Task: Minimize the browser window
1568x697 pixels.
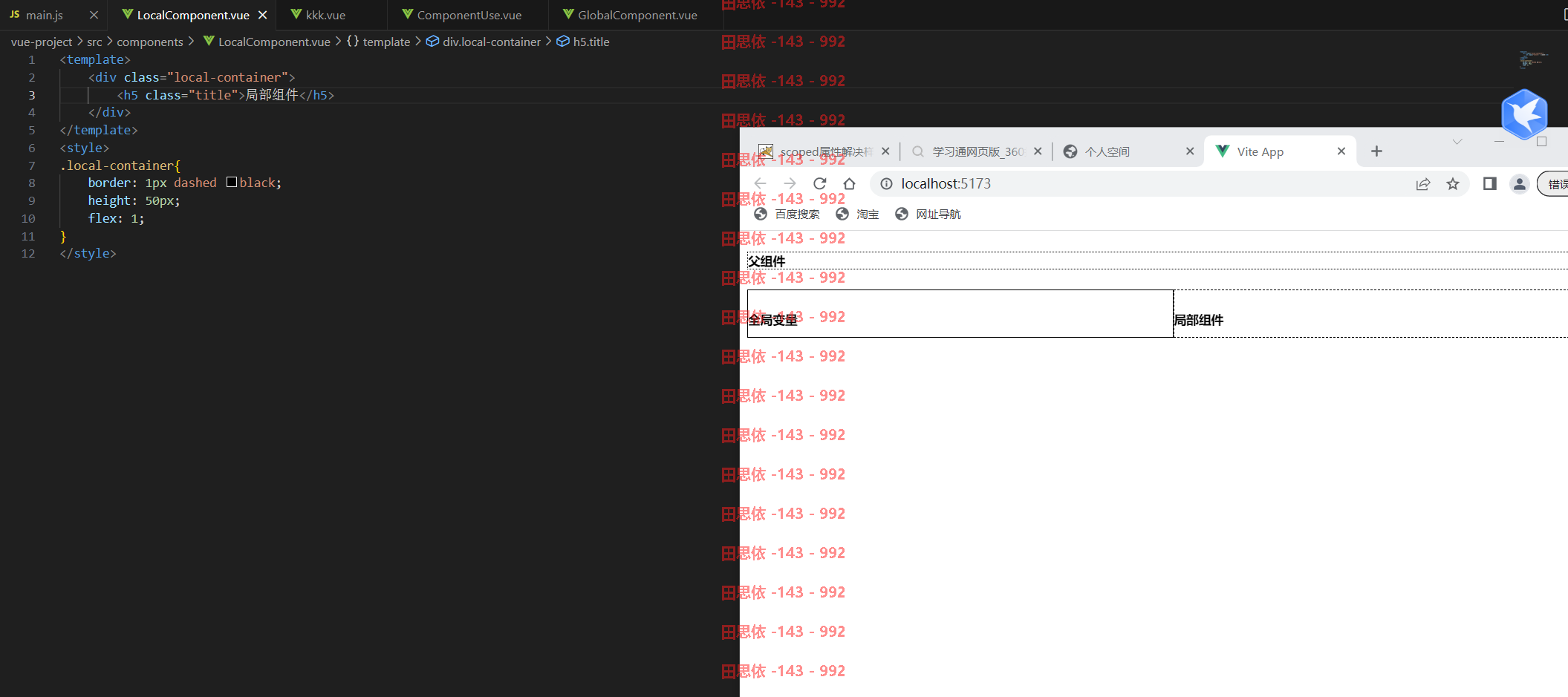Action: point(1499,141)
